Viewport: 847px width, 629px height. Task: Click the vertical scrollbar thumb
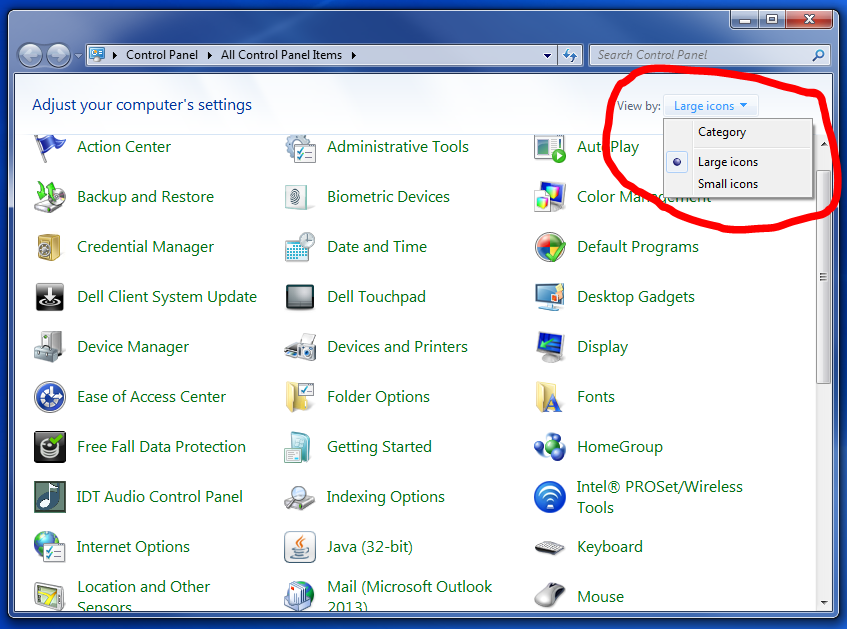(823, 277)
